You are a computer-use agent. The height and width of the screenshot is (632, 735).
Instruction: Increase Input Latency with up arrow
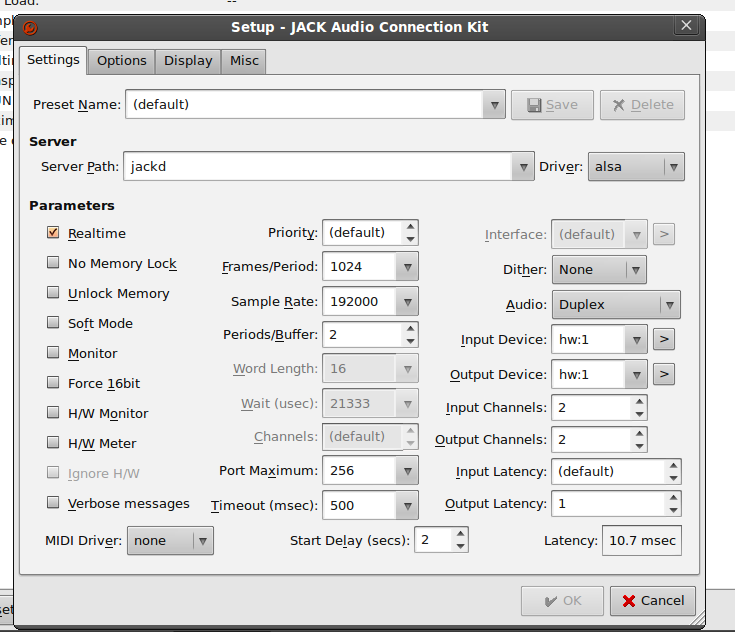click(673, 466)
